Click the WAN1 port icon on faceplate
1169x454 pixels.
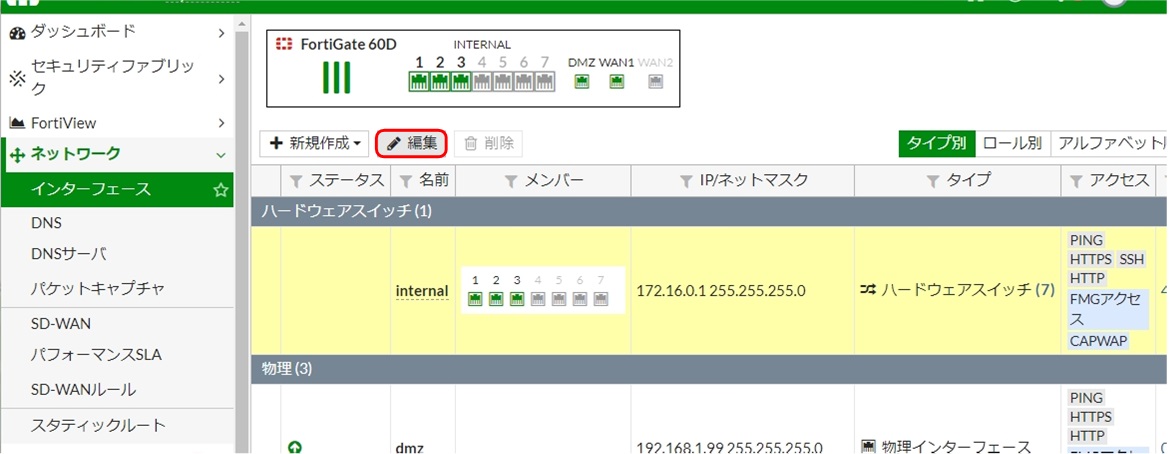[616, 82]
